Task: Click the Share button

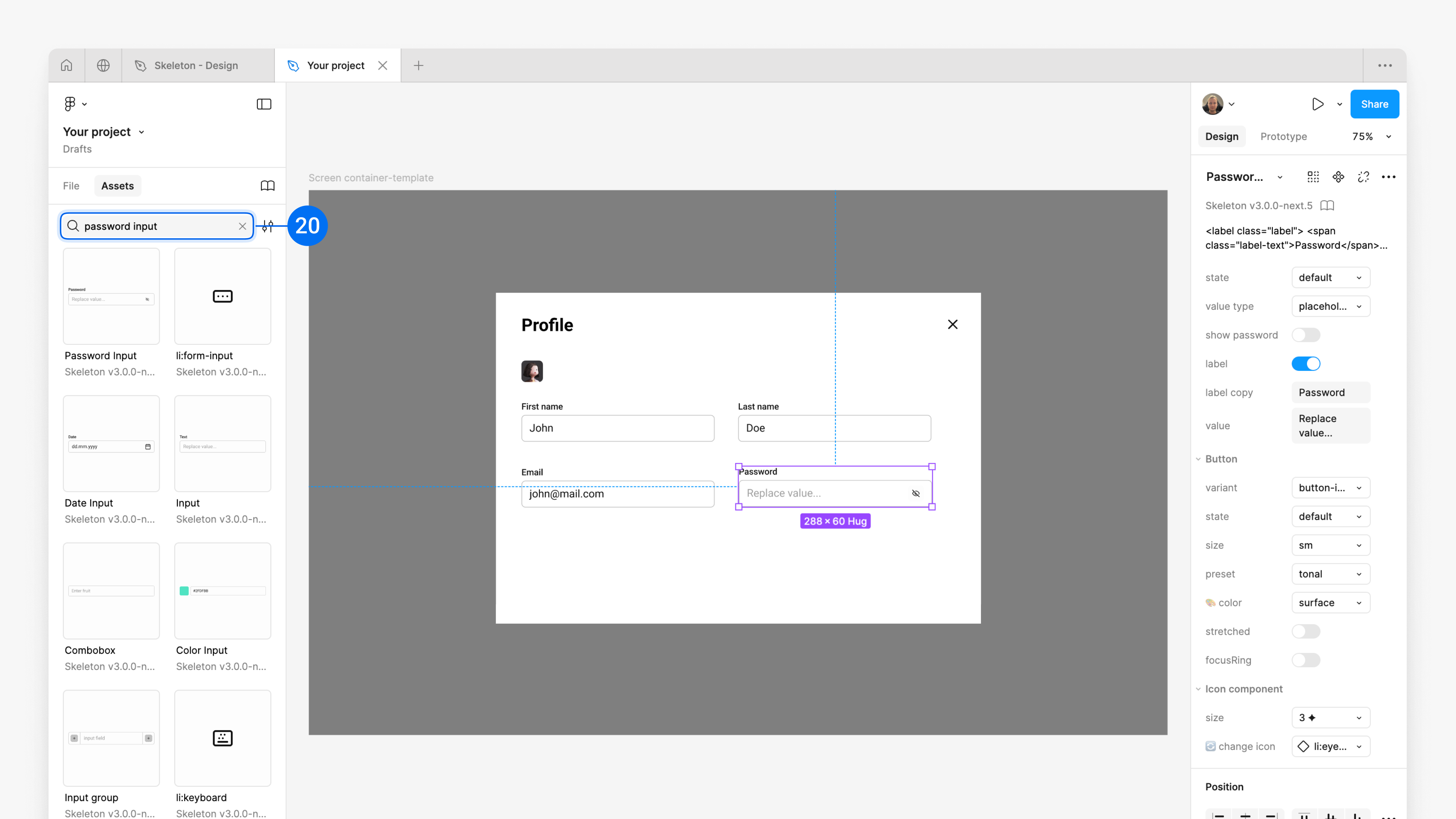Action: tap(1374, 104)
